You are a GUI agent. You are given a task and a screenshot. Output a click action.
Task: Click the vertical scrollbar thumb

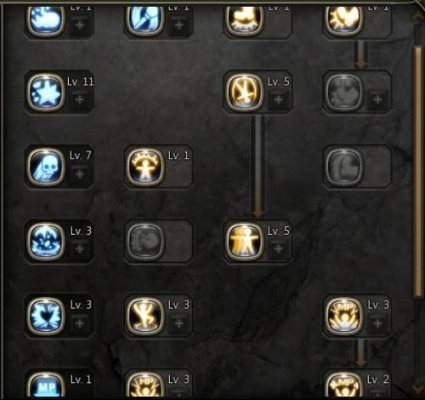tap(418, 172)
